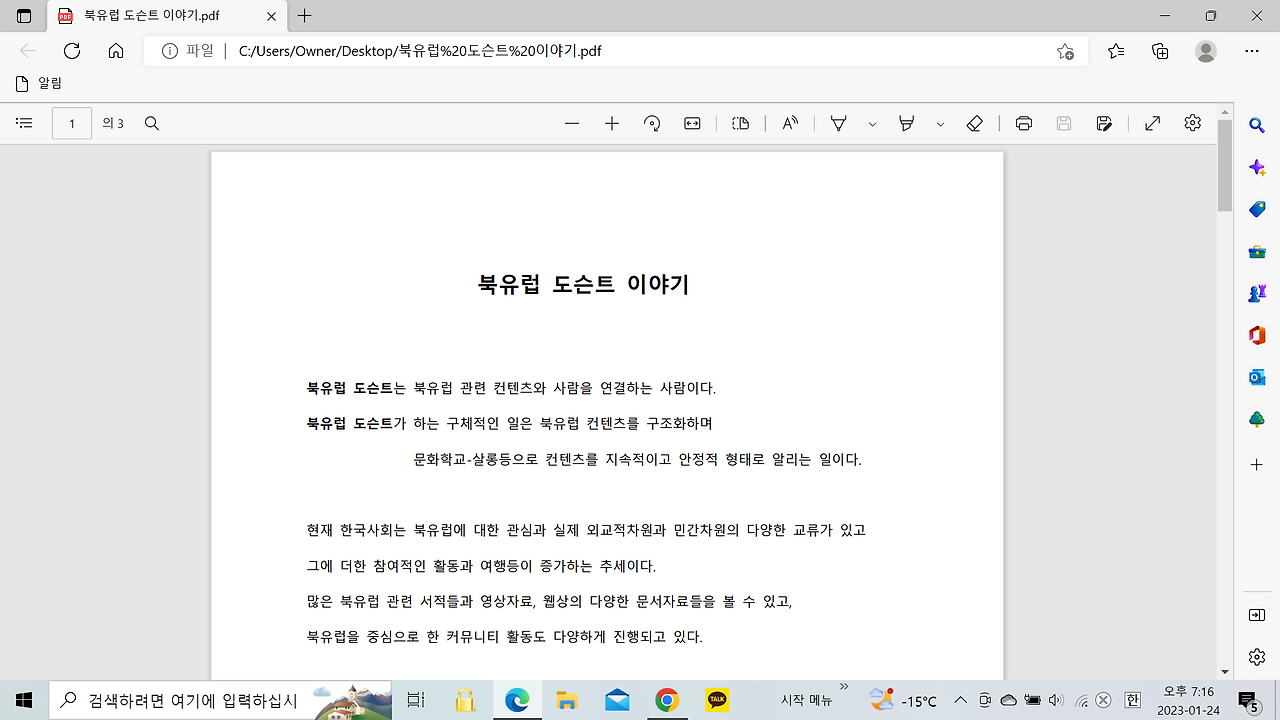The height and width of the screenshot is (720, 1280).
Task: Open the Settings and more menu
Action: pyautogui.click(x=1251, y=50)
